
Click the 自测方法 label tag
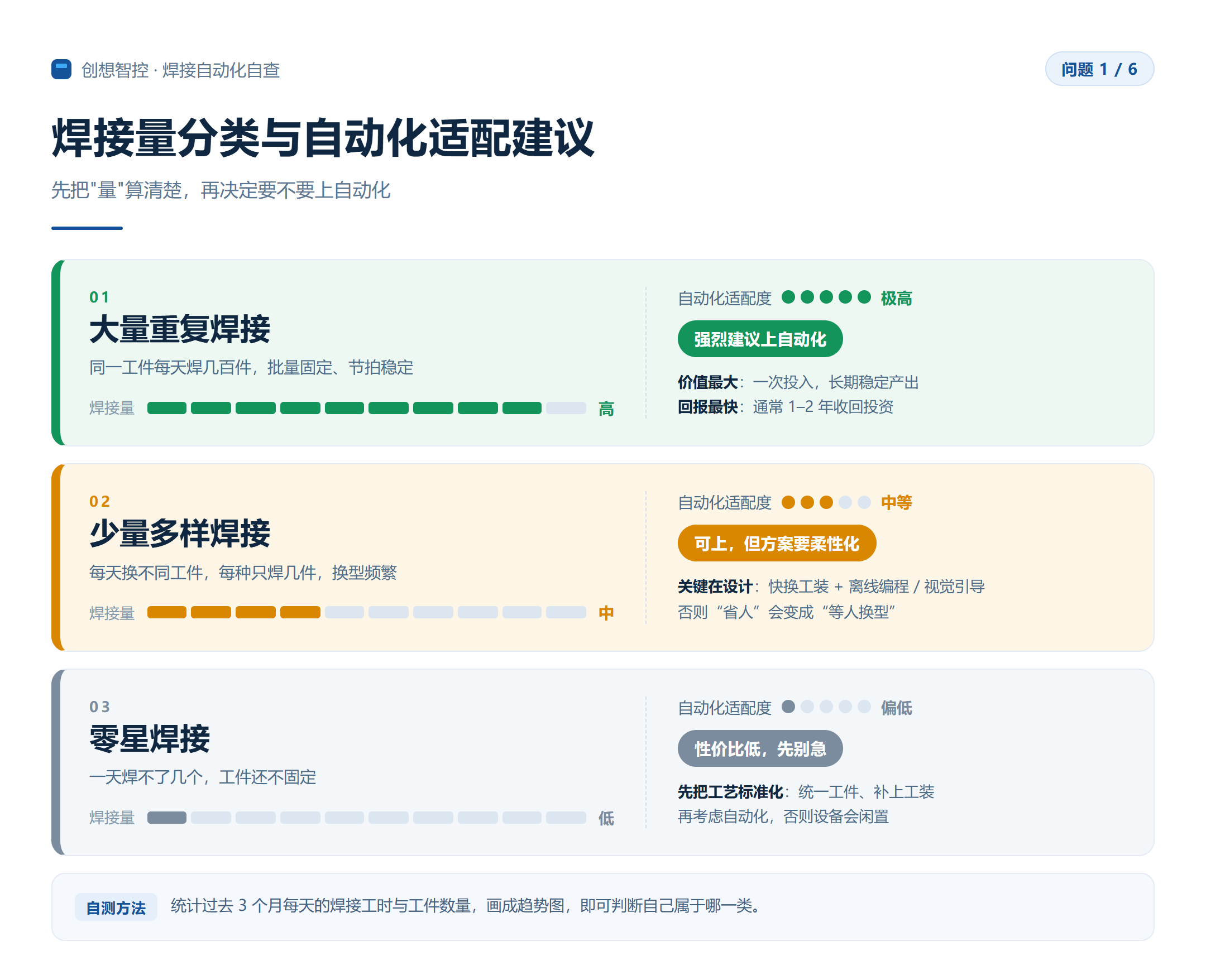tap(116, 907)
